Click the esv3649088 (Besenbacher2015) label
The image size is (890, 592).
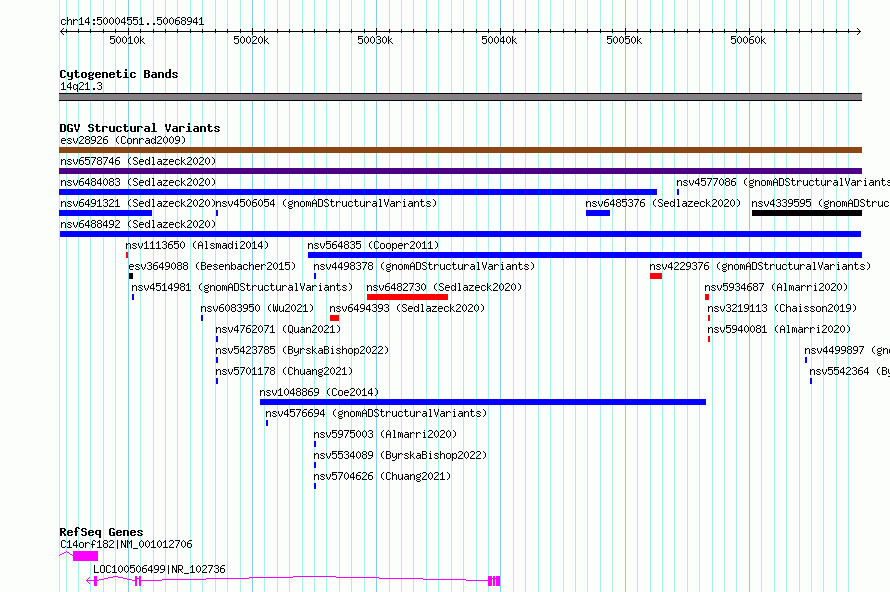212,266
